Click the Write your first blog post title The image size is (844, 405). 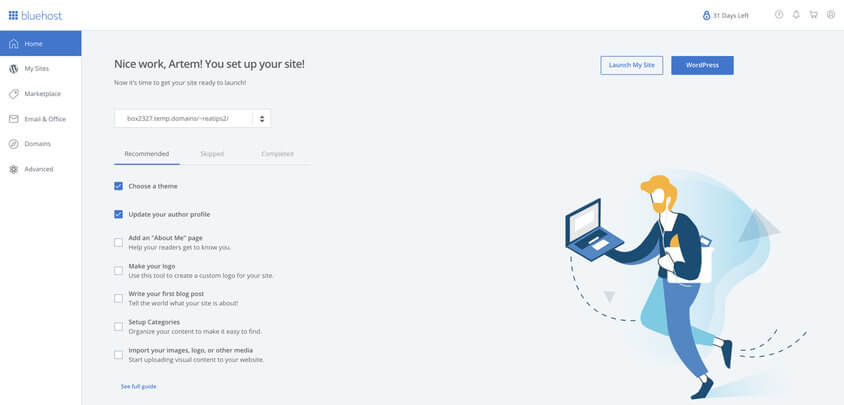click(x=166, y=294)
